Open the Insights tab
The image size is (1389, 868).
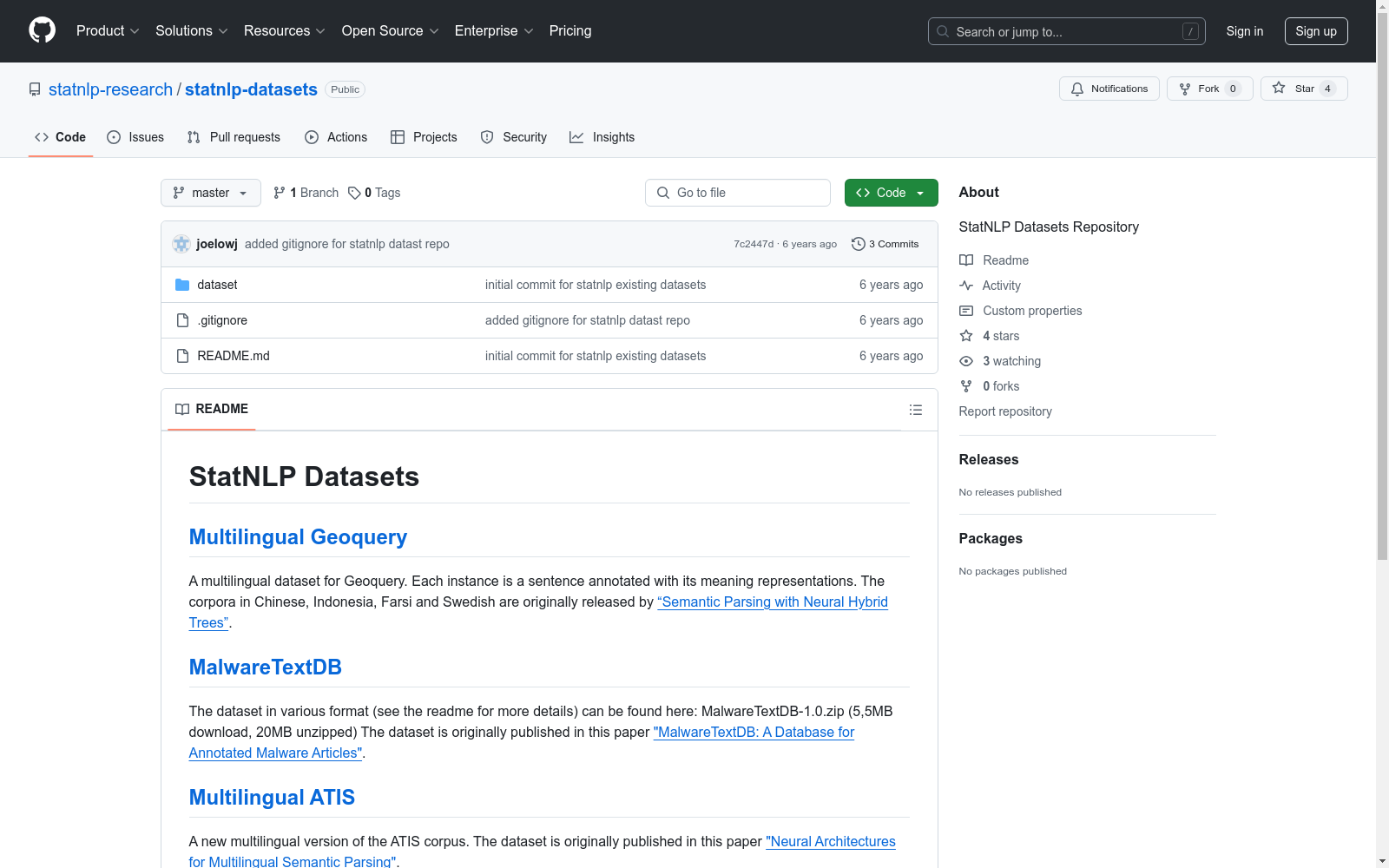[602, 137]
